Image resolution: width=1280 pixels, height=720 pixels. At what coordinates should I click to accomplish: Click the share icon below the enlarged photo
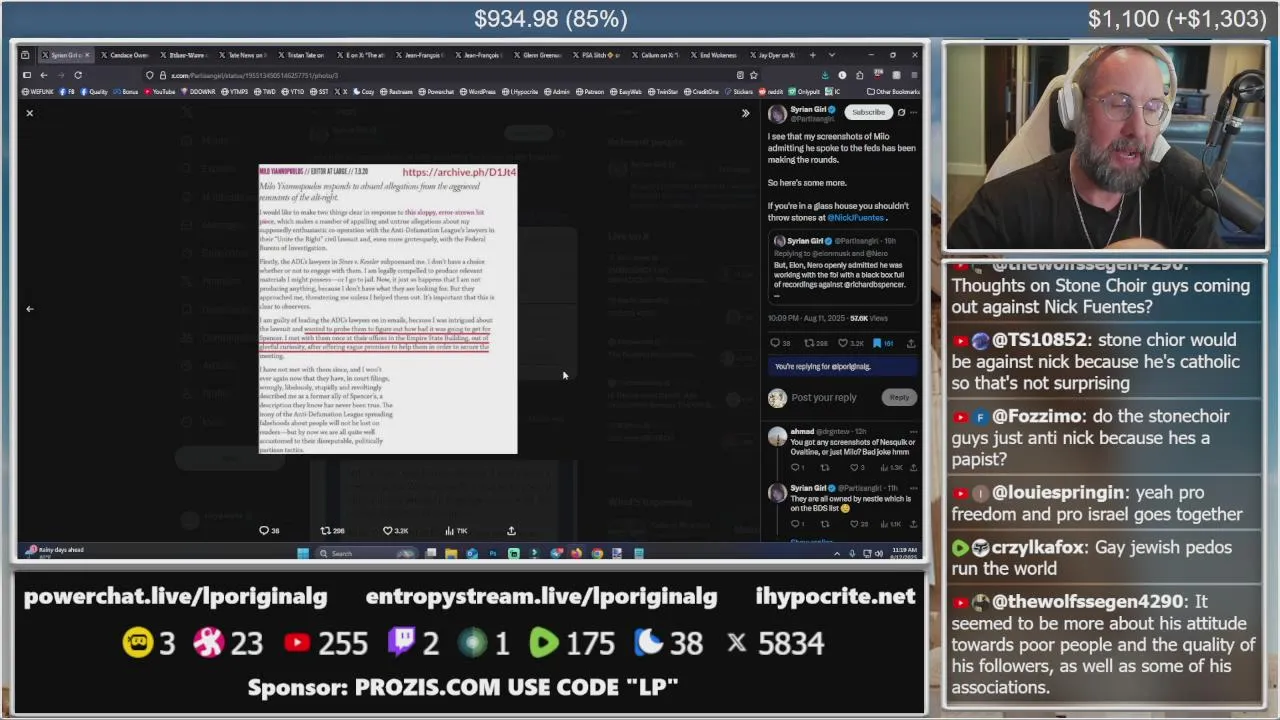[511, 531]
